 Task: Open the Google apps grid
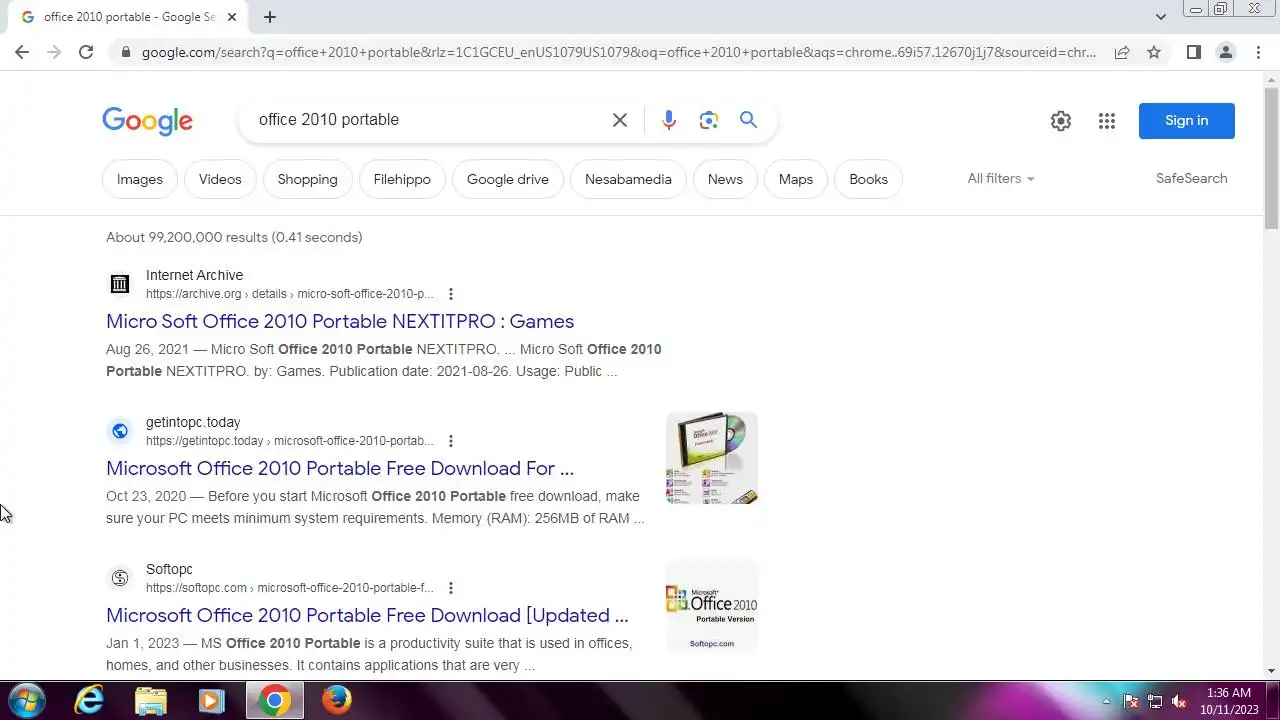pyautogui.click(x=1106, y=121)
